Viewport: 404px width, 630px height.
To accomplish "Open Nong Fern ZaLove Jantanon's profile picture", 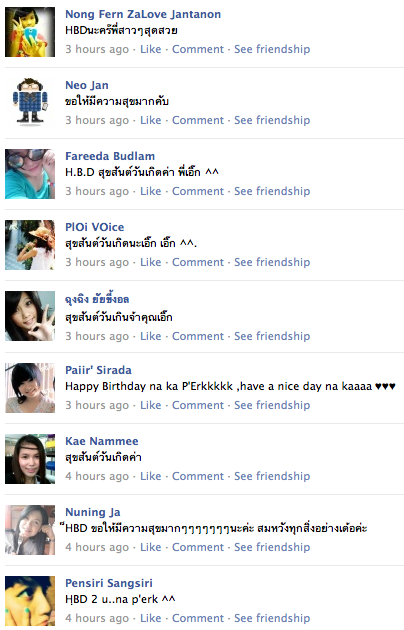I will pyautogui.click(x=30, y=32).
